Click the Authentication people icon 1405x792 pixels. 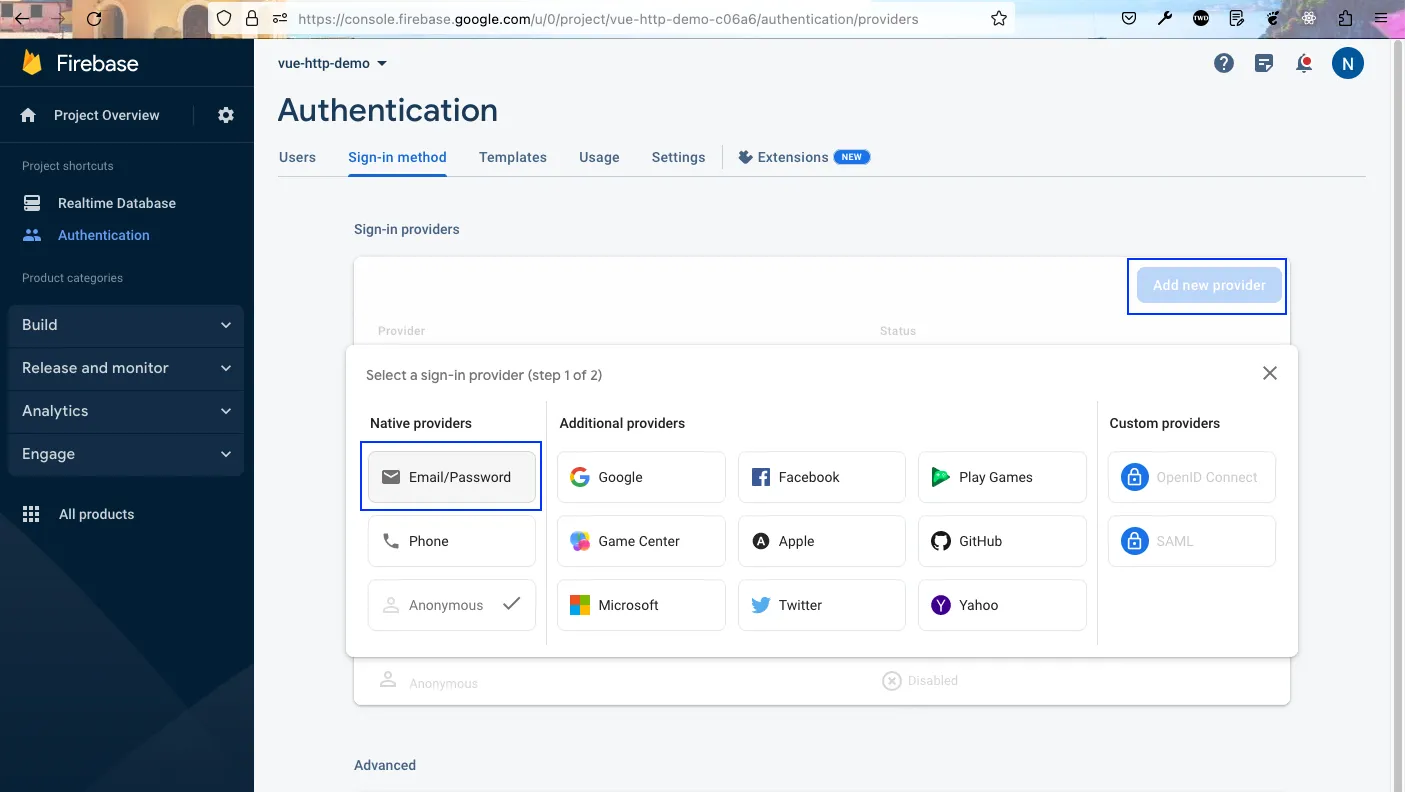tap(32, 235)
